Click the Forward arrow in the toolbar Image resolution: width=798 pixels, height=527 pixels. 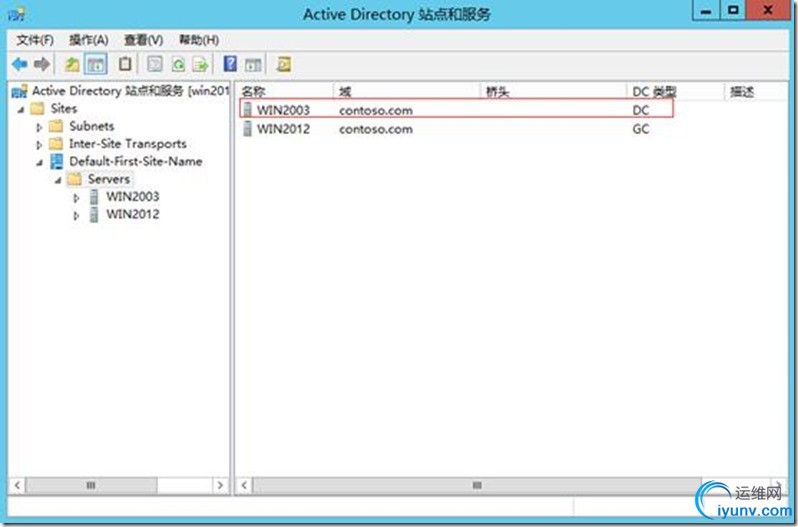click(x=42, y=64)
